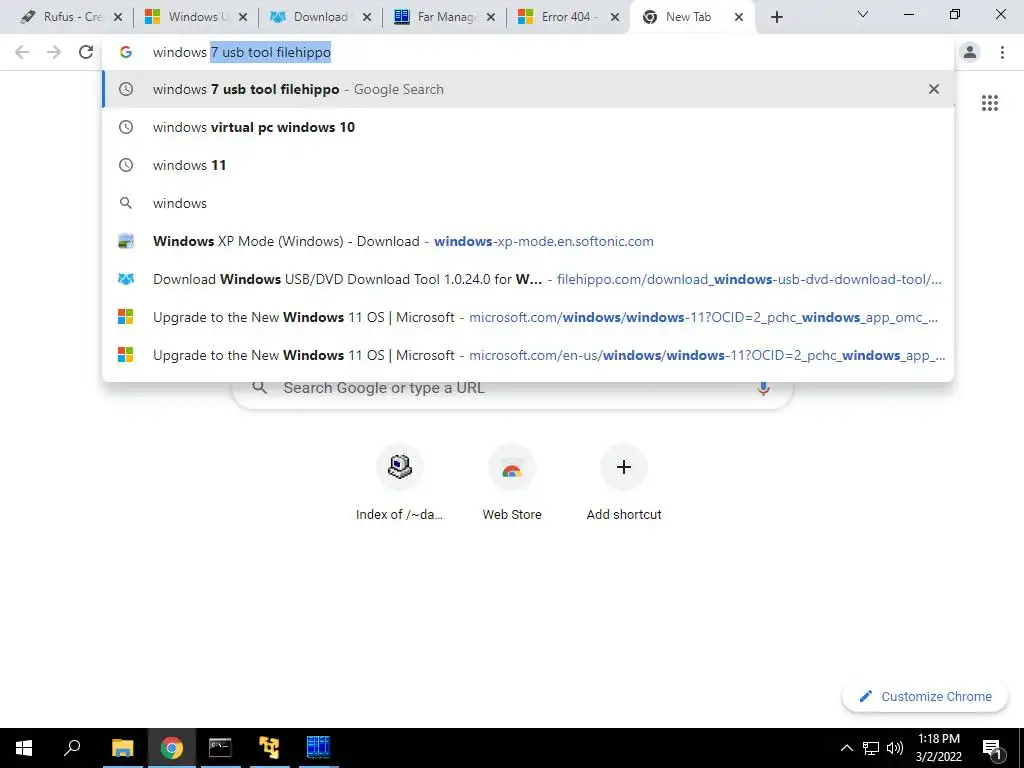Open the Windows Start menu
Viewport: 1024px width, 768px height.
[24, 748]
